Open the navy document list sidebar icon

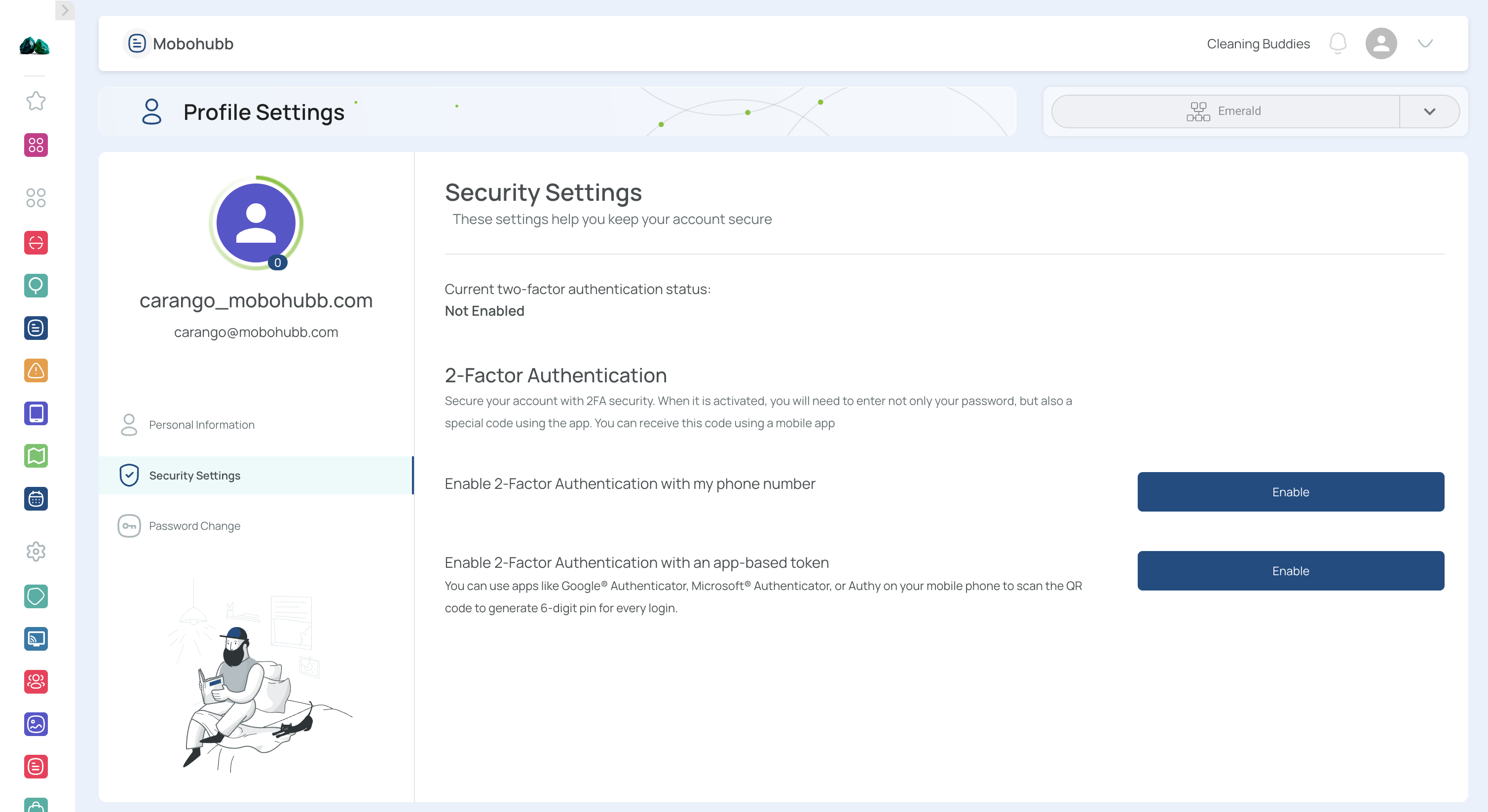click(36, 328)
